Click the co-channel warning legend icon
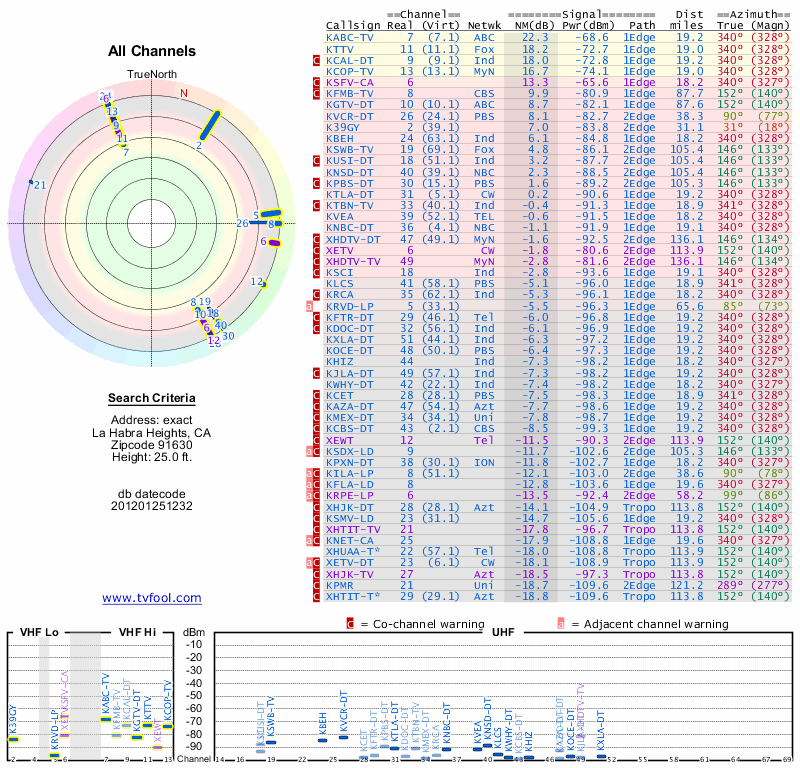The image size is (800, 768). (x=350, y=624)
